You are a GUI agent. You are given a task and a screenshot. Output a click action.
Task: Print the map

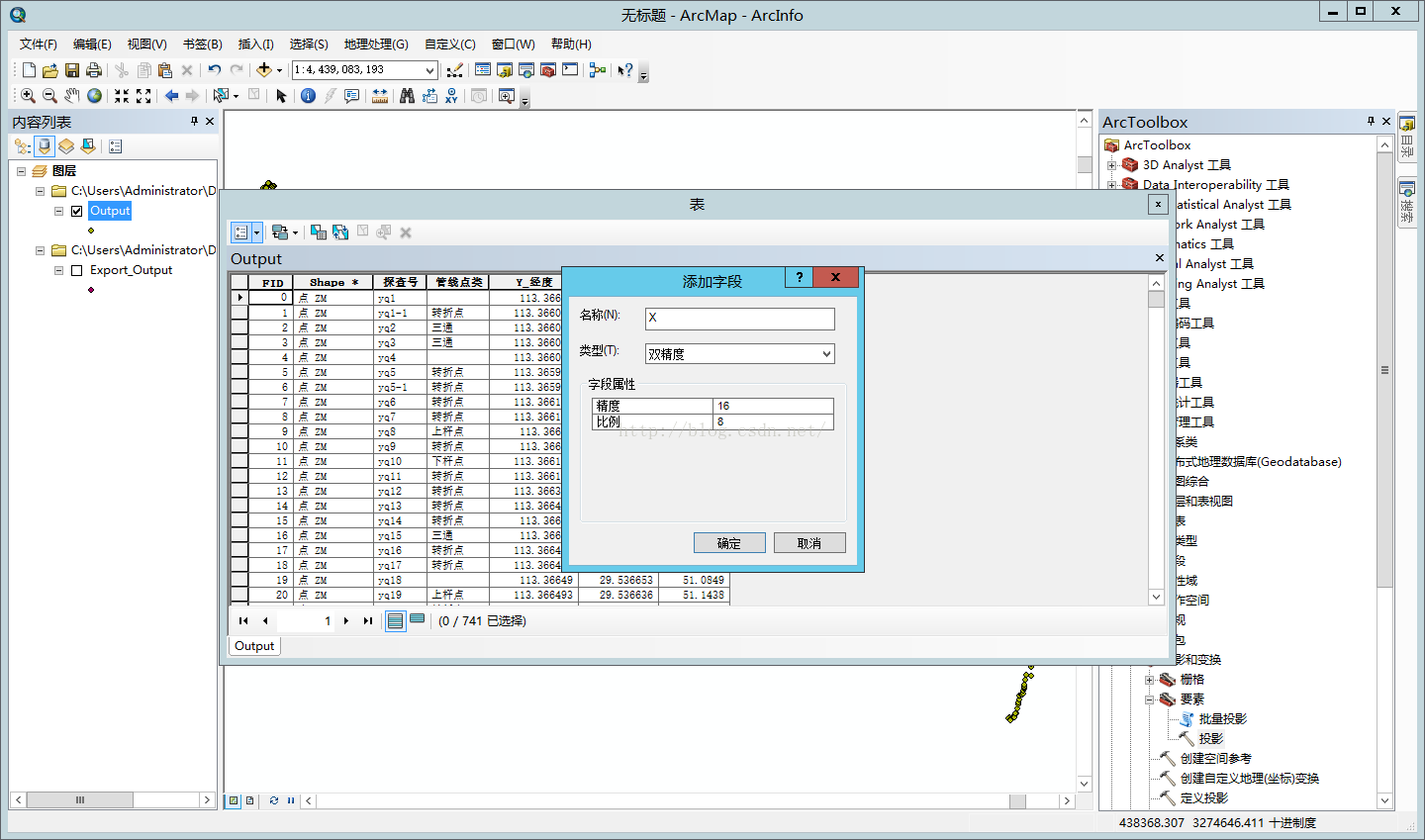93,70
